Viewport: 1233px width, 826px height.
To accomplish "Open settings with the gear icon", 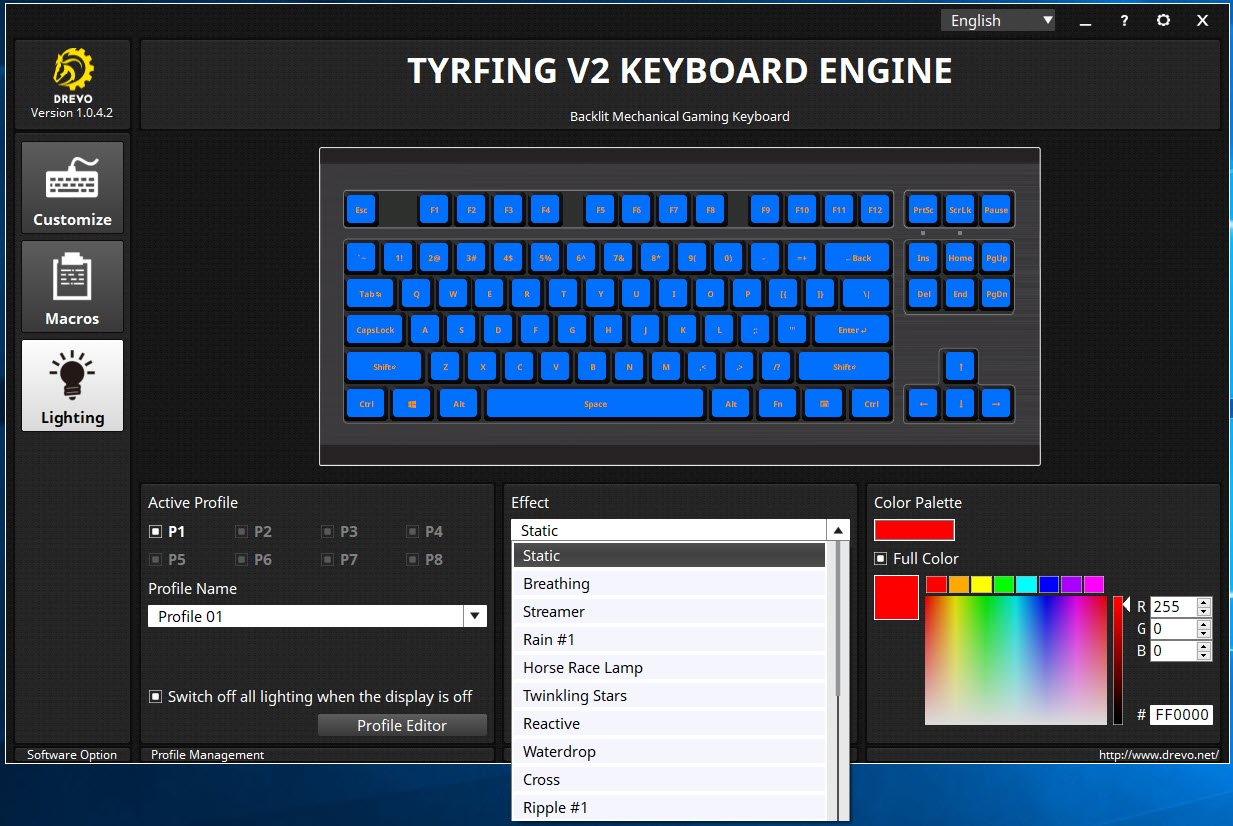I will coord(1163,20).
